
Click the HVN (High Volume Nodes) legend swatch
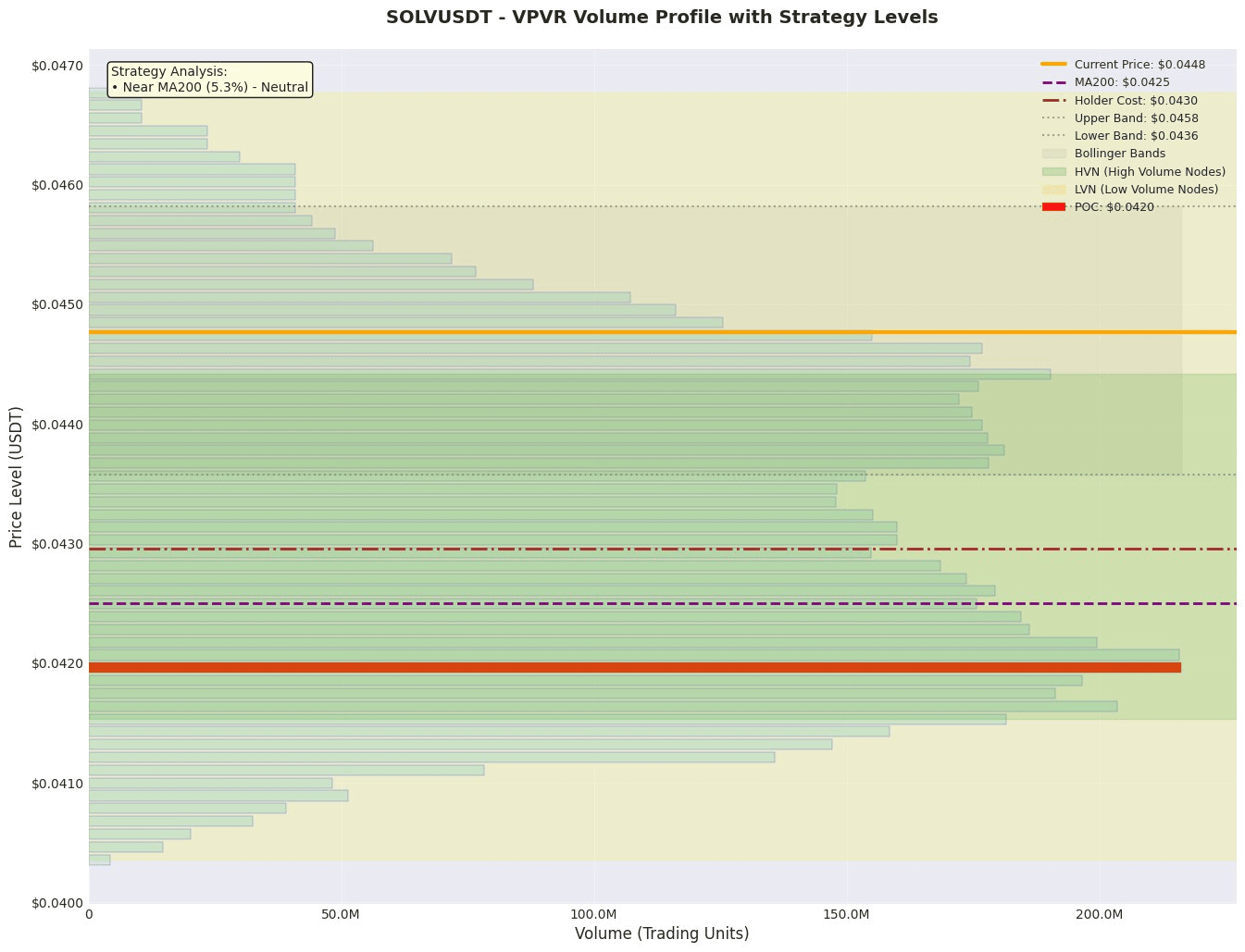[1053, 171]
